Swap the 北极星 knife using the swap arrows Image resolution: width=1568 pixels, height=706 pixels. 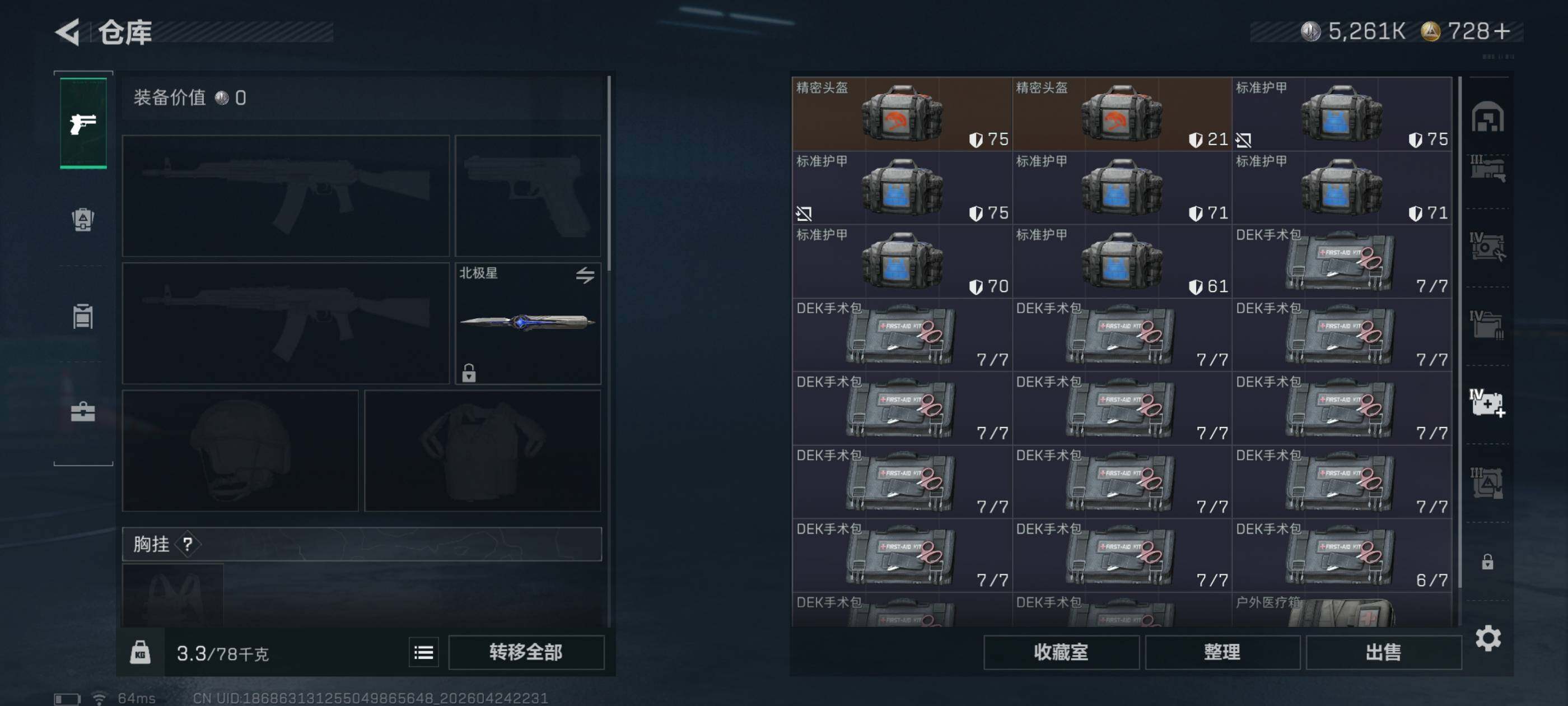[585, 275]
